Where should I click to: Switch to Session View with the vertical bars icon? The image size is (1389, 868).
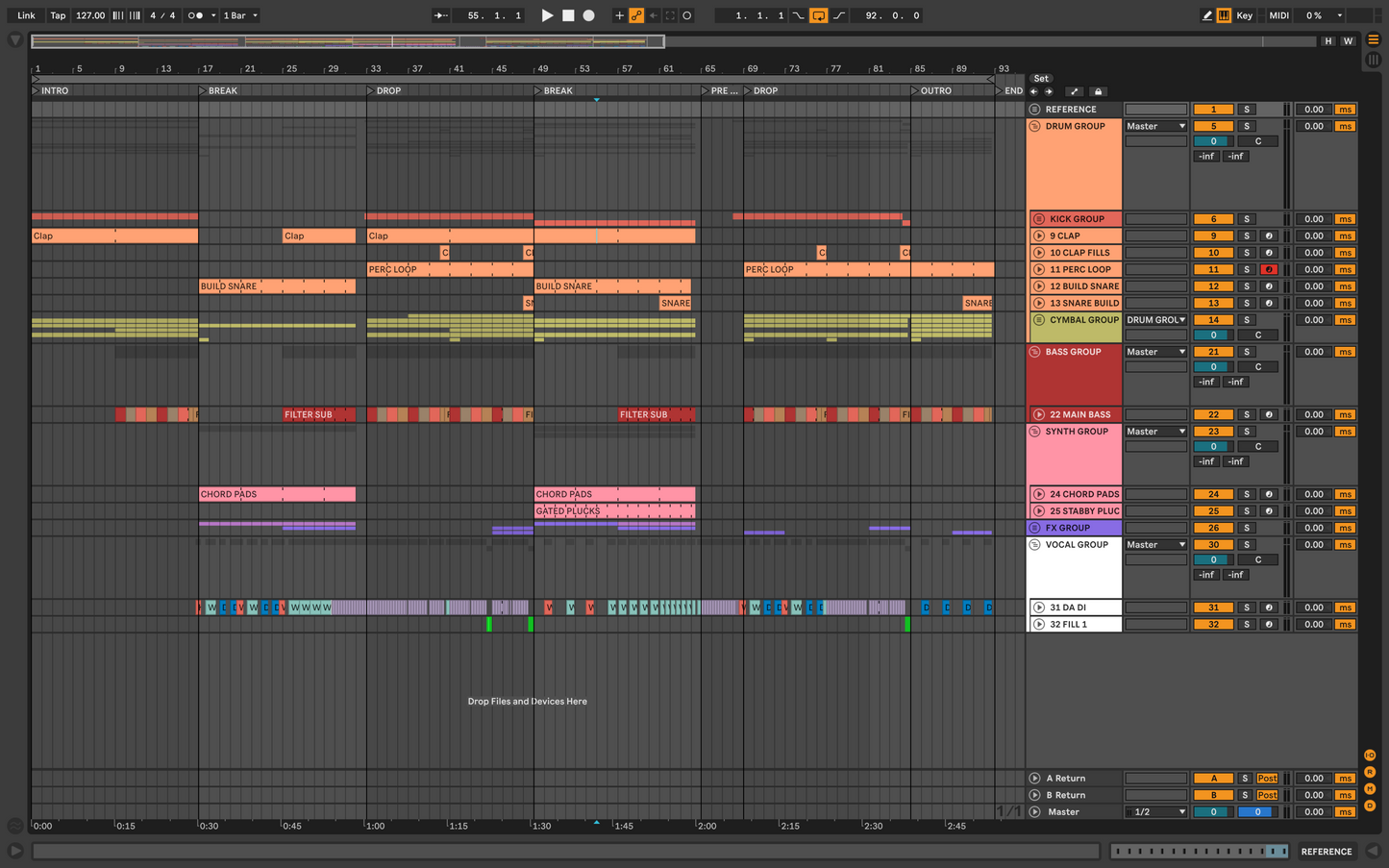click(x=1373, y=60)
